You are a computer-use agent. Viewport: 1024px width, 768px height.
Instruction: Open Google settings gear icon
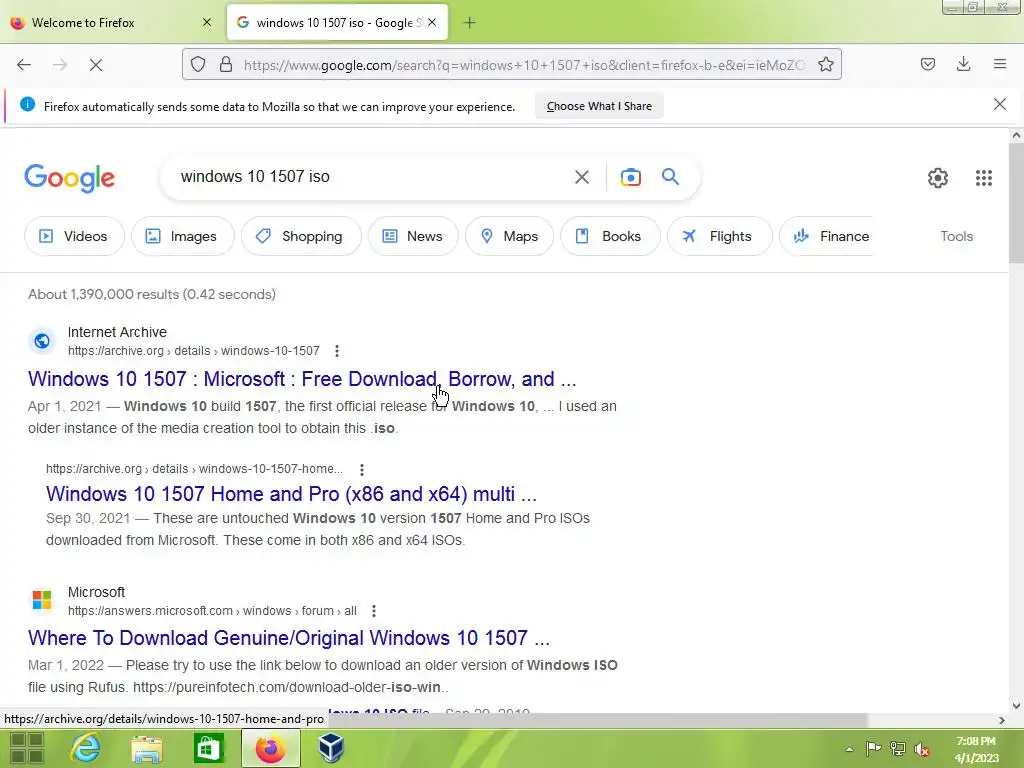click(x=938, y=178)
